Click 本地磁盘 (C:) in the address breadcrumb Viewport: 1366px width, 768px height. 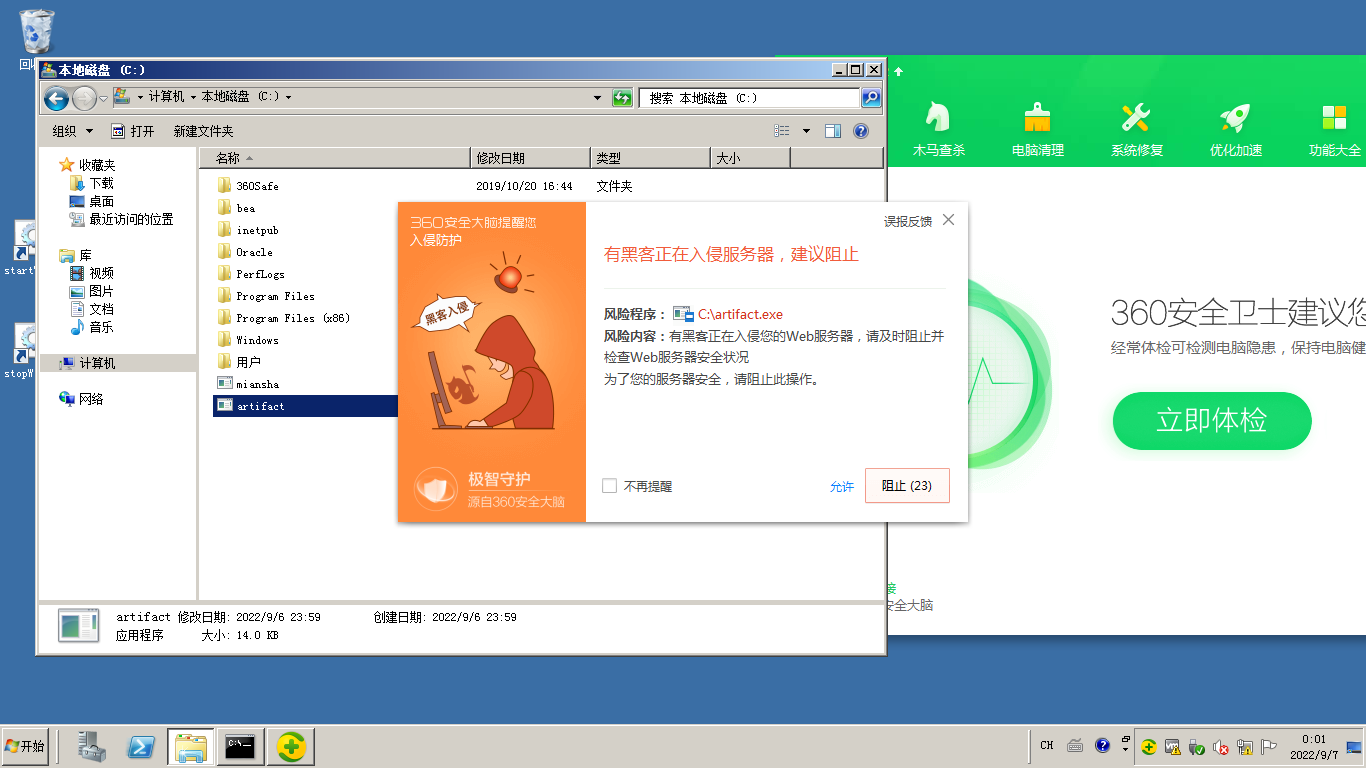240,97
